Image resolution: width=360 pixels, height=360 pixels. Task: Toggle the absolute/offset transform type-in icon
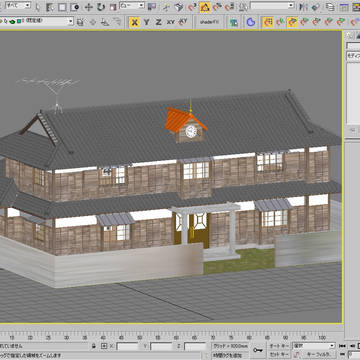[x=104, y=346]
